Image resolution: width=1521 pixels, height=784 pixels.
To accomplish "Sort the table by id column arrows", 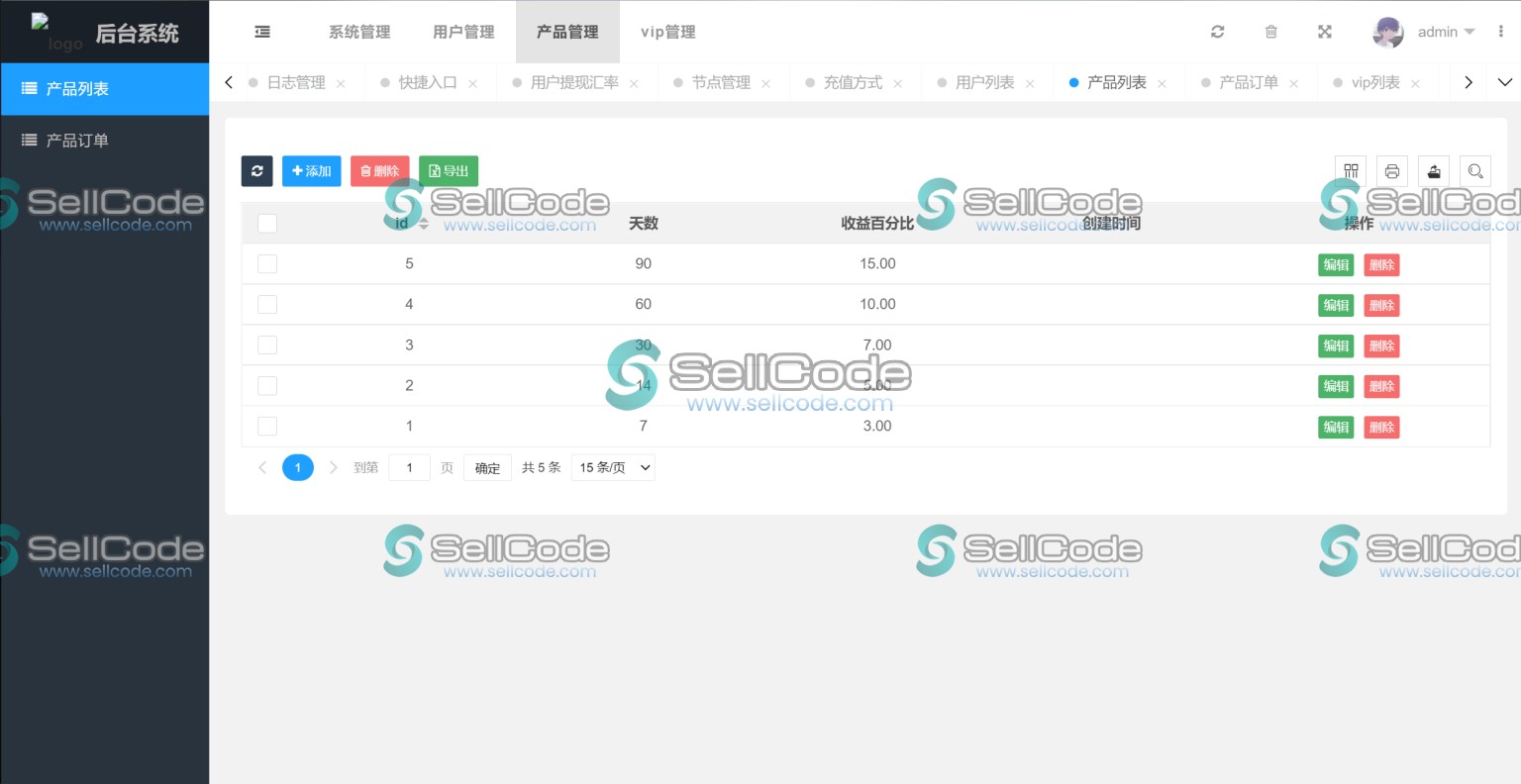I will 424,224.
